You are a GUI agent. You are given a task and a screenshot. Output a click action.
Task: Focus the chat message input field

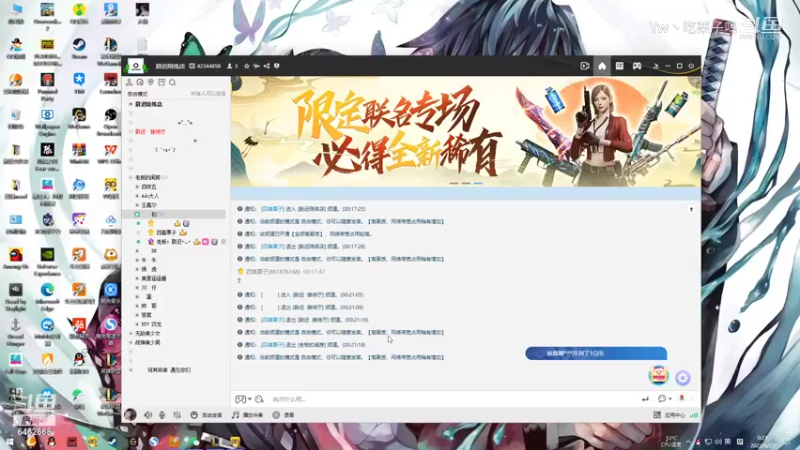pyautogui.click(x=452, y=399)
